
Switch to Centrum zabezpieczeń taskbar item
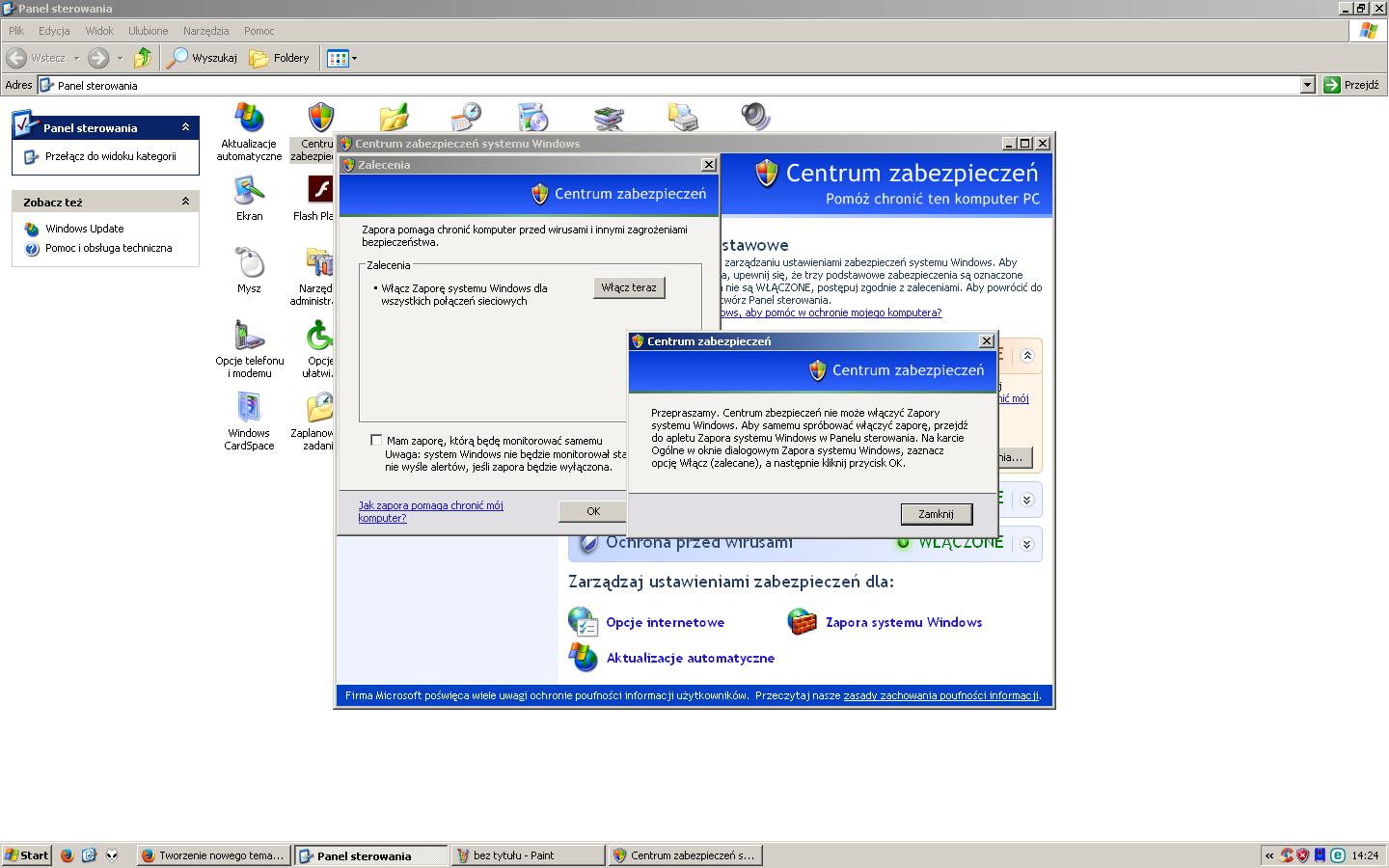click(685, 855)
